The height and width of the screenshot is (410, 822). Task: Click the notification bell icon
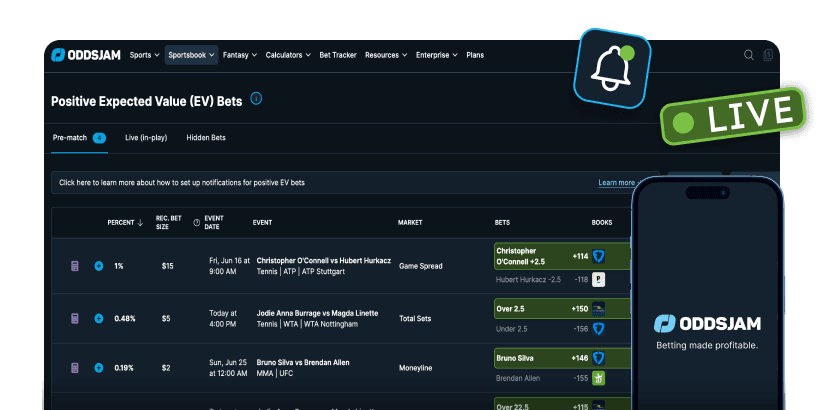coord(612,68)
